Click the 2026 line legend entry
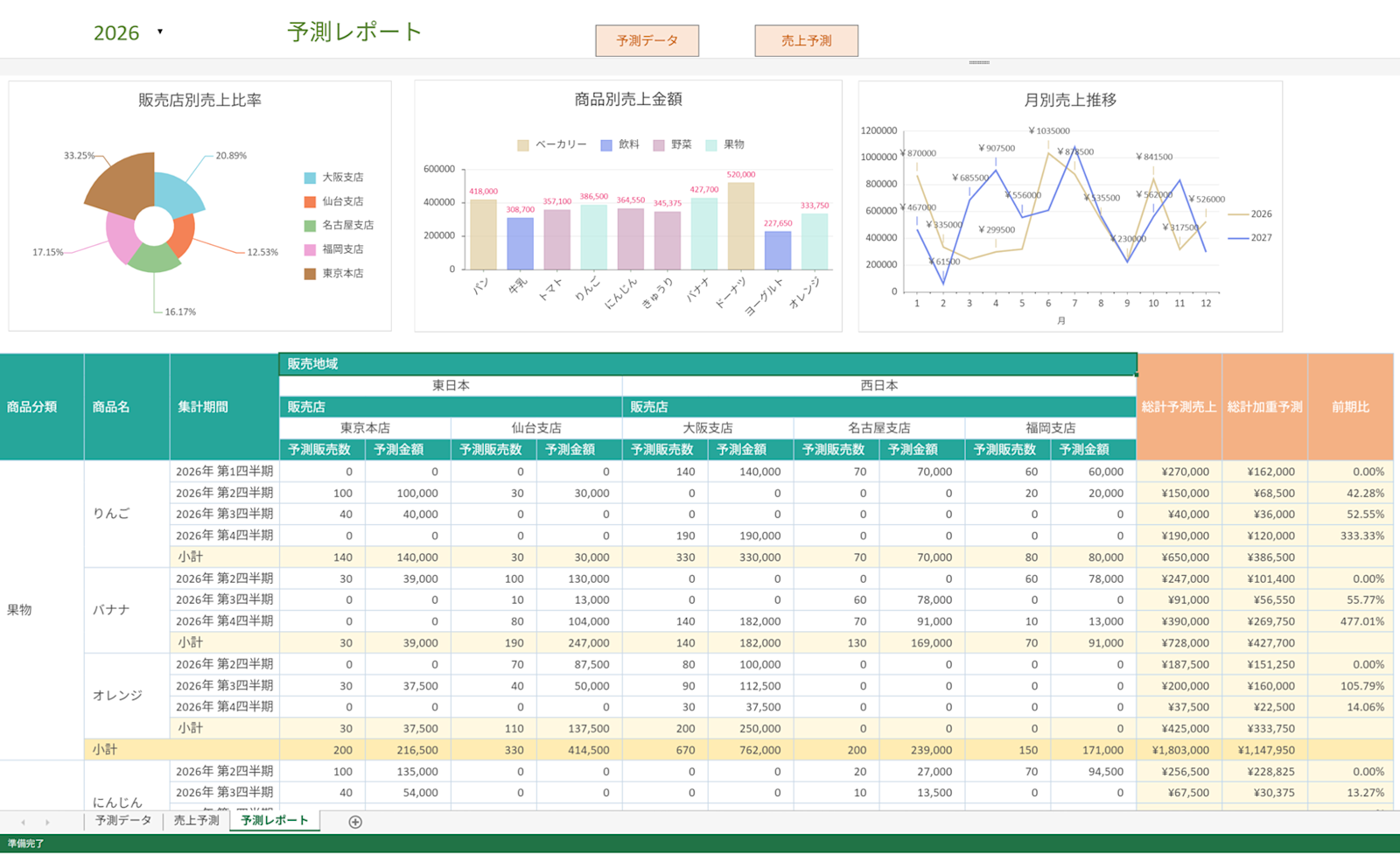1400x855 pixels. [x=1250, y=214]
